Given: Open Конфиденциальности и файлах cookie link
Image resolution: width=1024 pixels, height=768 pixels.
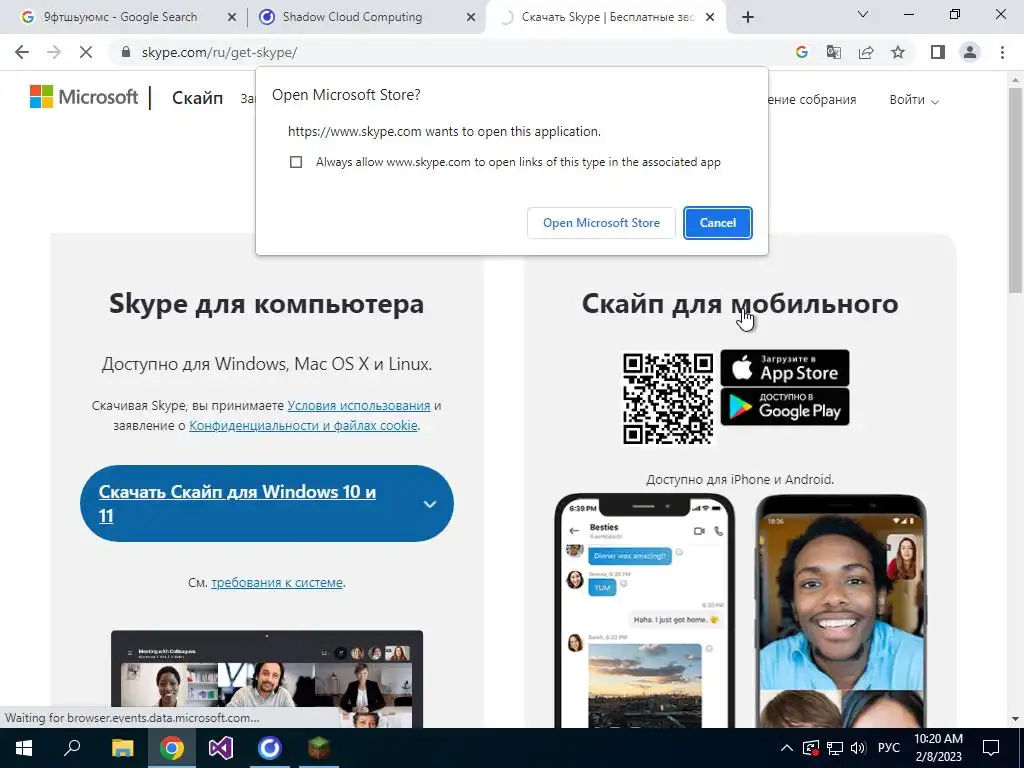Looking at the screenshot, I should 303,426.
